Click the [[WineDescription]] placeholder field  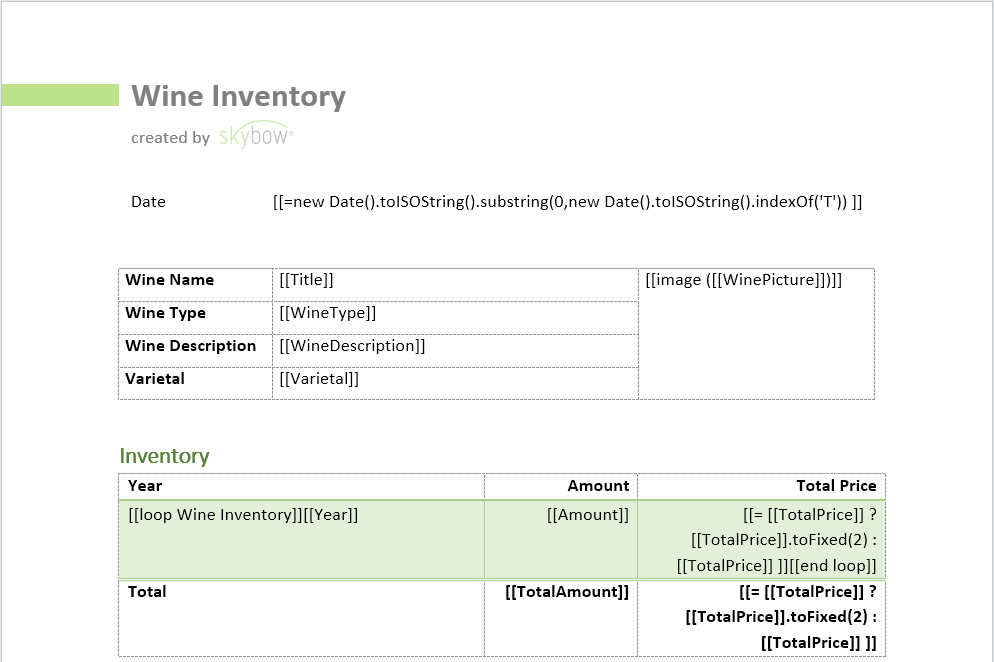click(x=353, y=346)
